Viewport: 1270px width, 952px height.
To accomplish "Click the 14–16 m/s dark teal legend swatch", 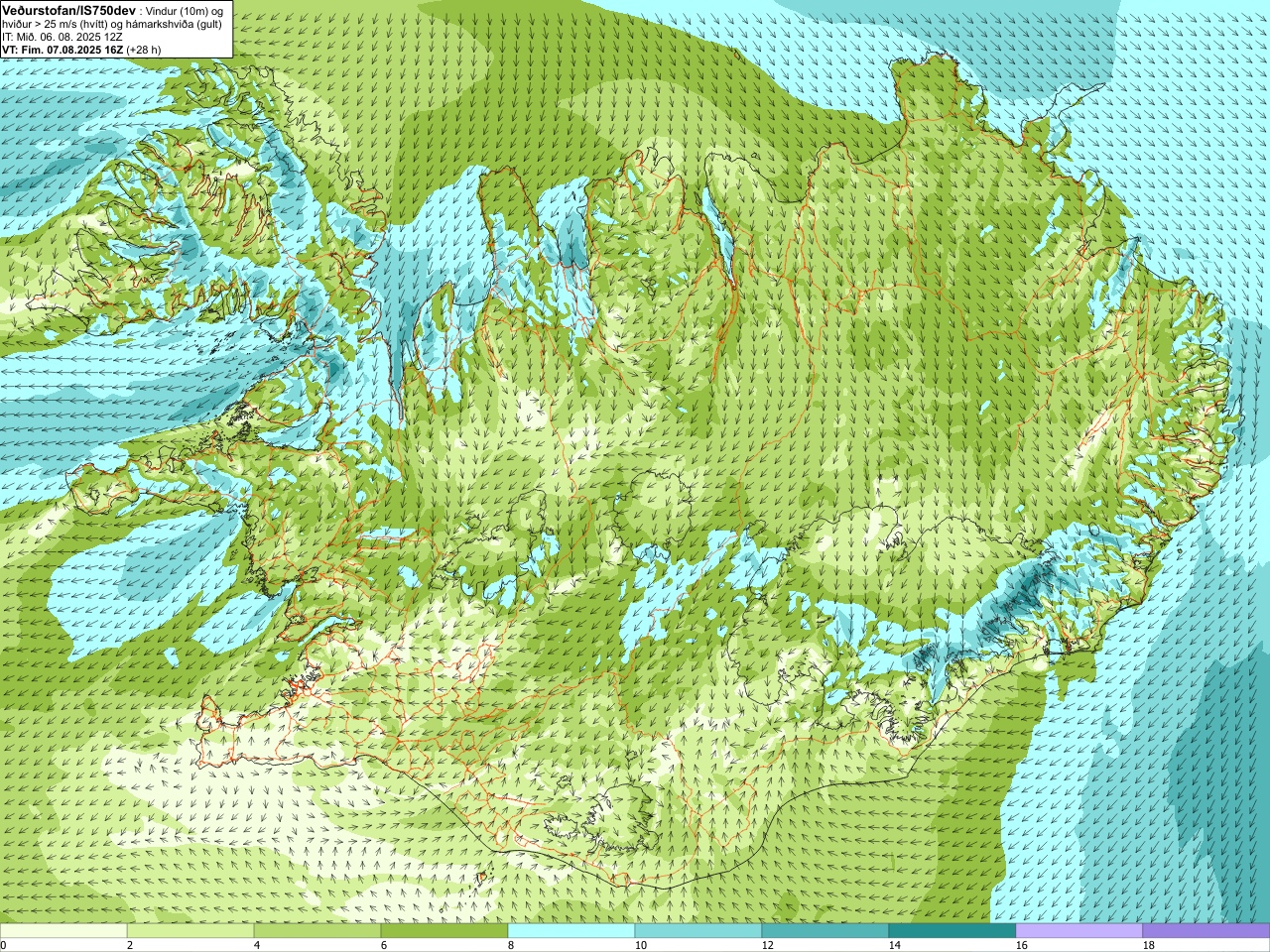I will 952,931.
